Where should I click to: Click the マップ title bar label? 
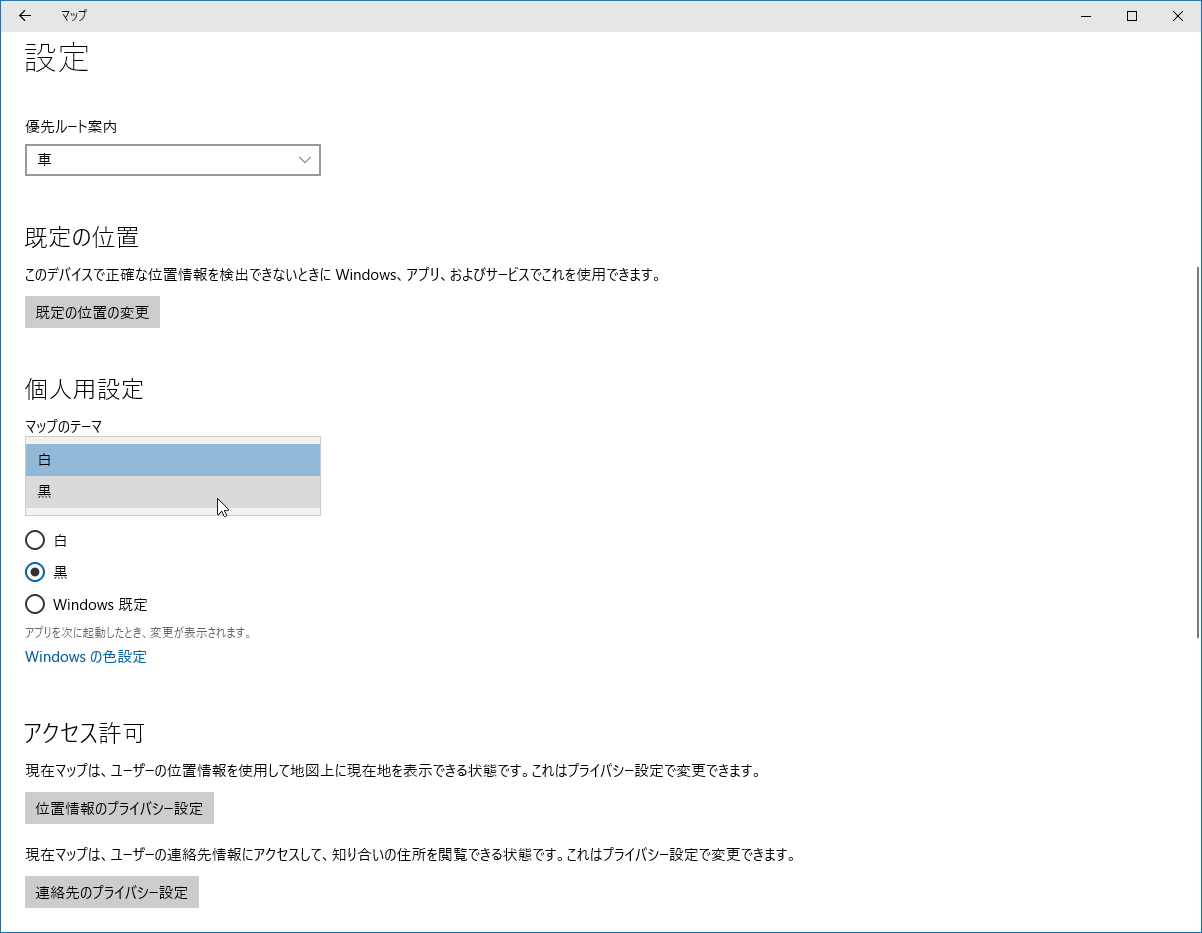[x=75, y=16]
